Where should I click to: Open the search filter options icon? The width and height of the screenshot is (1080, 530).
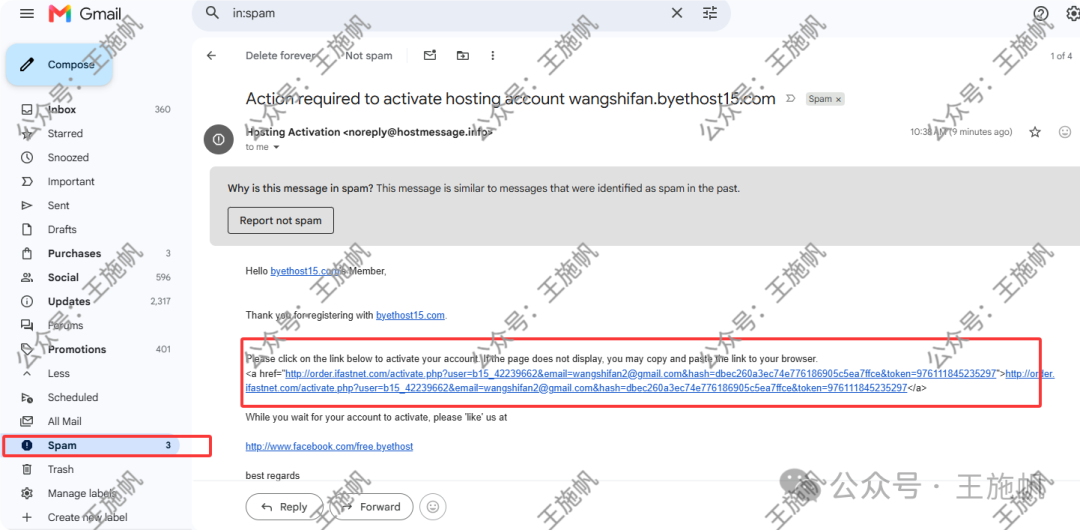[x=709, y=13]
